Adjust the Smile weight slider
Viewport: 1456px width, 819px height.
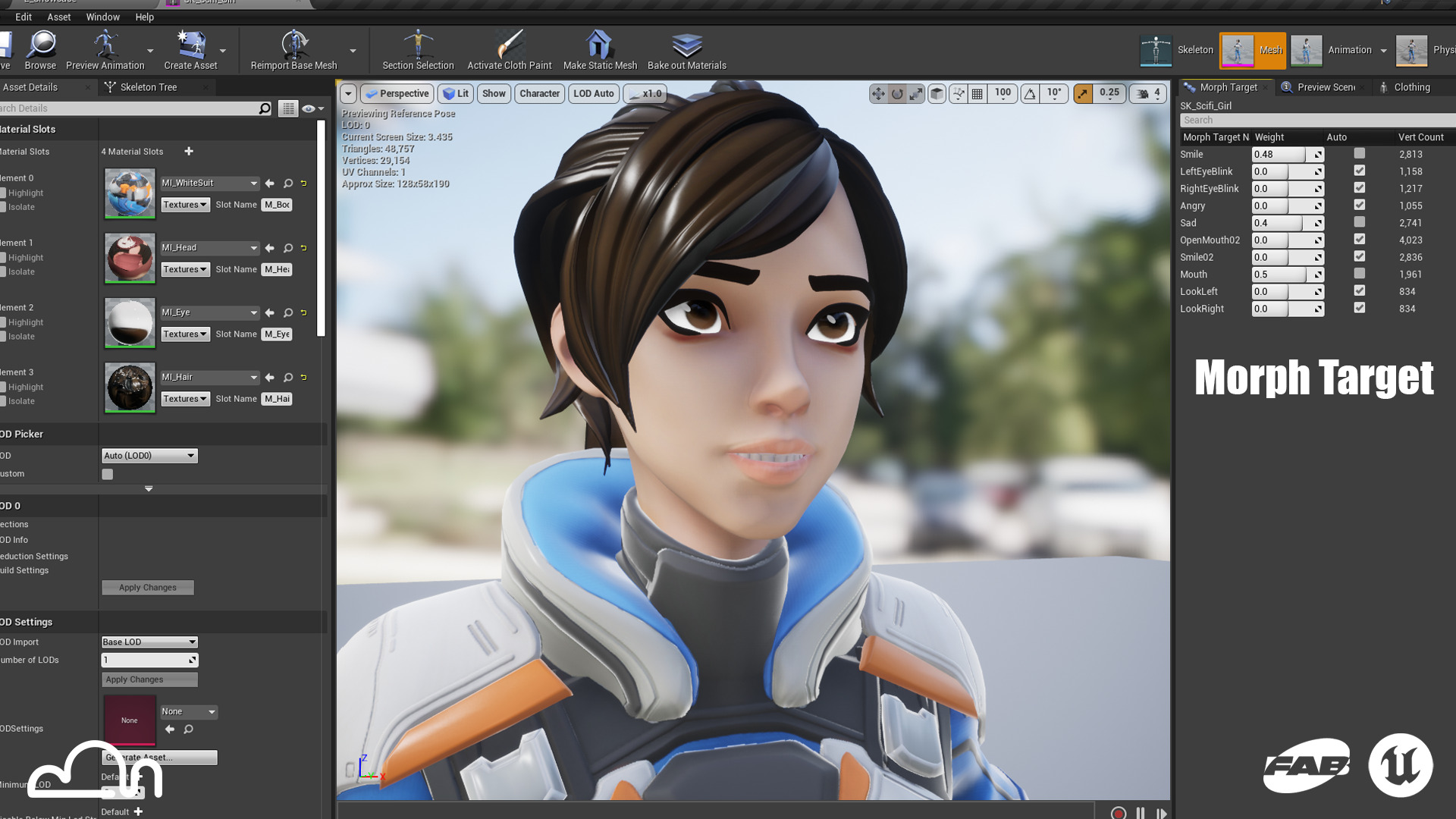pos(1288,155)
